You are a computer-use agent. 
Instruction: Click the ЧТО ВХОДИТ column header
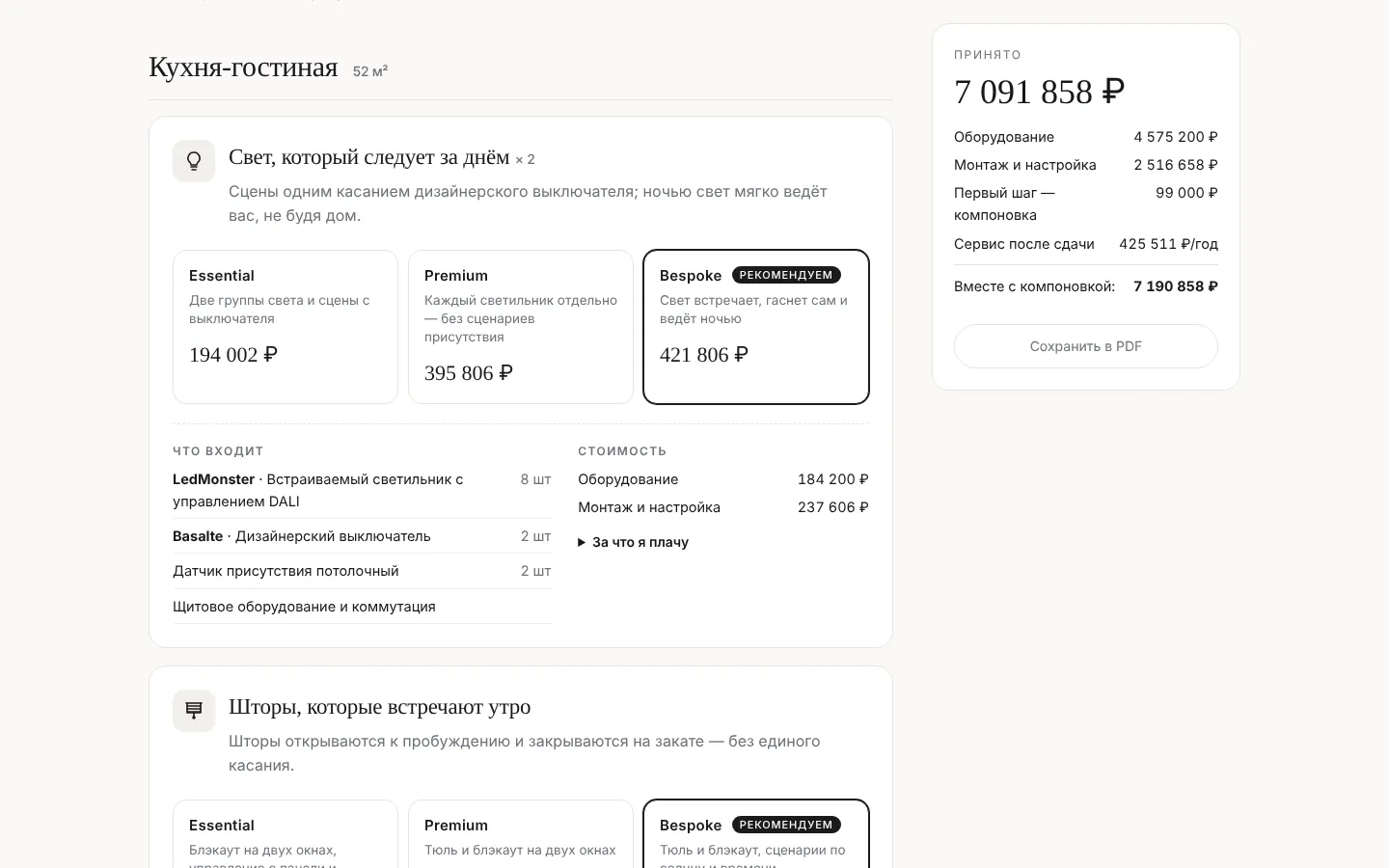tap(218, 450)
